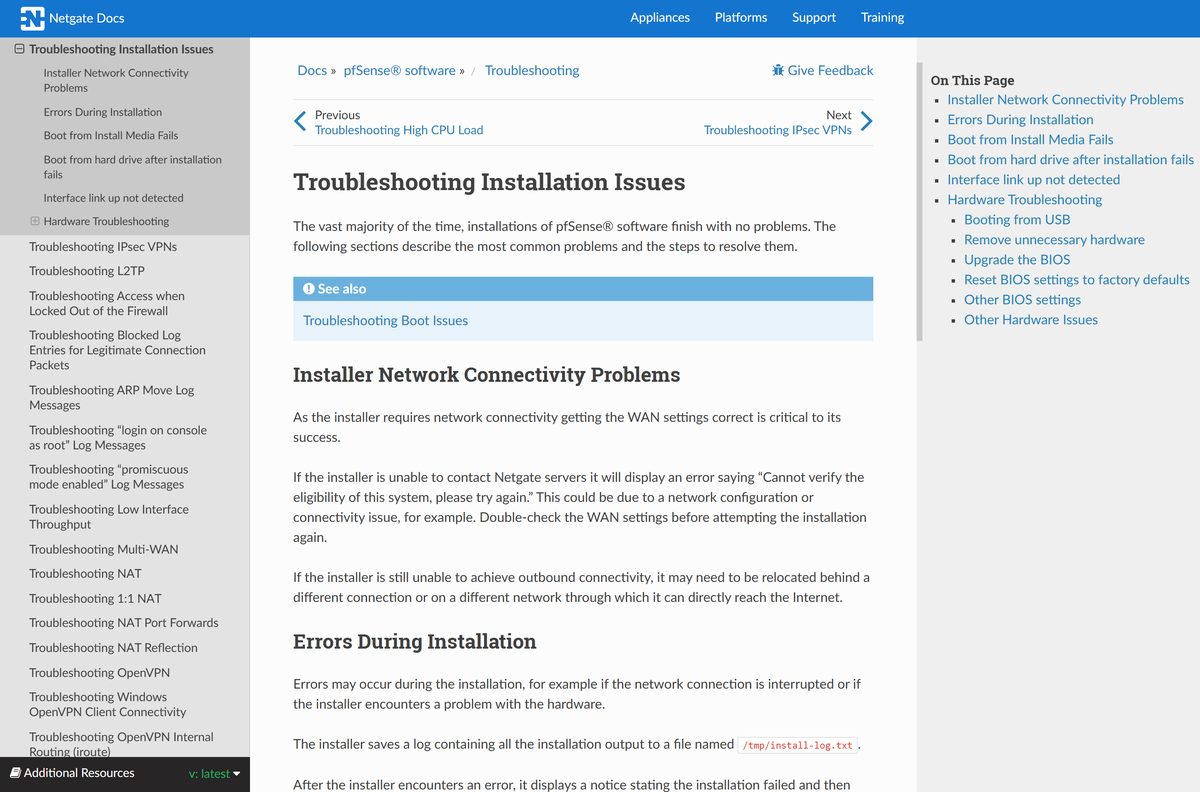This screenshot has height=792, width=1200.
Task: Open Troubleshooting login on console as root
Action: tap(118, 437)
